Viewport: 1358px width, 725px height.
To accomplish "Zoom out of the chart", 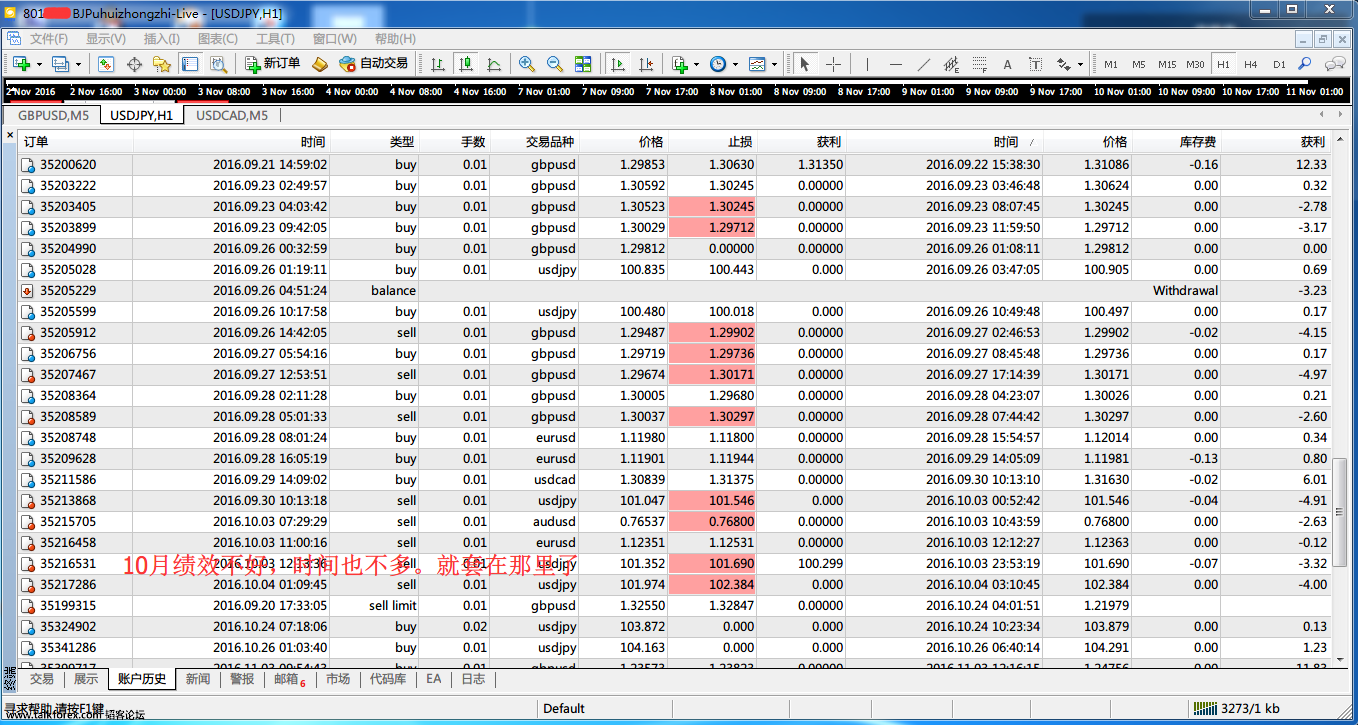I will (x=555, y=64).
